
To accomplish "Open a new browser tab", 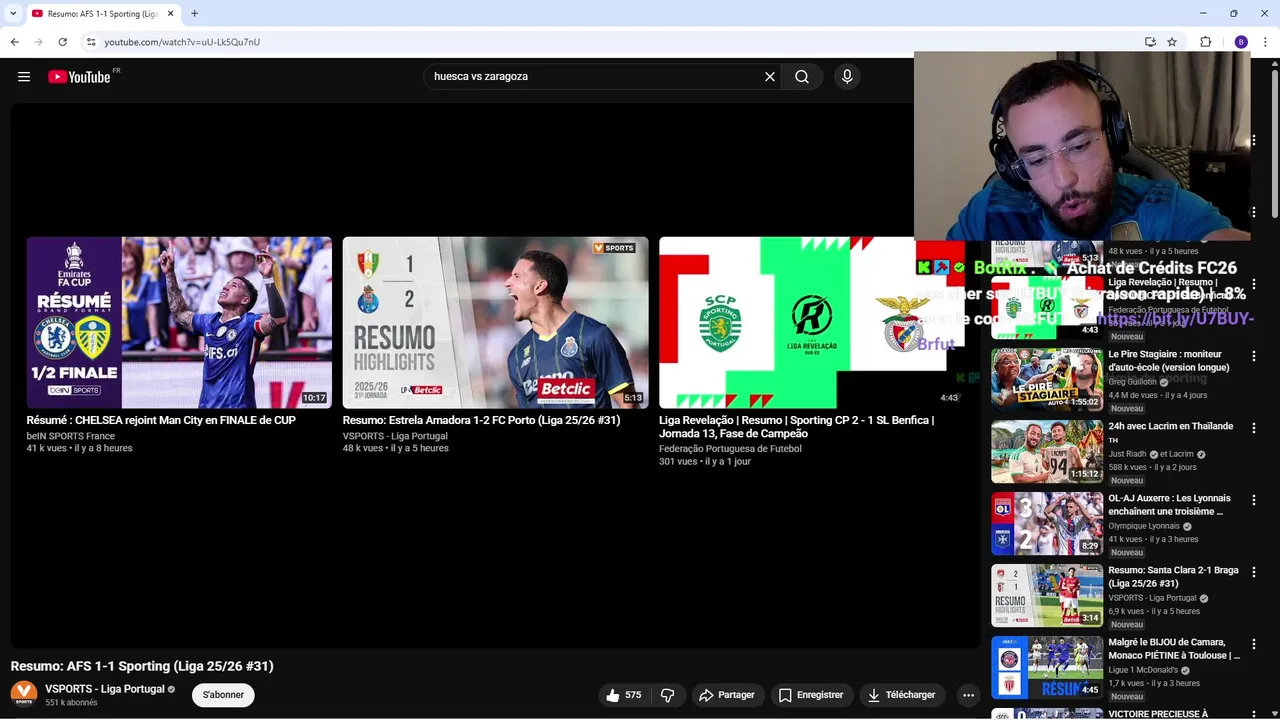I will click(194, 14).
